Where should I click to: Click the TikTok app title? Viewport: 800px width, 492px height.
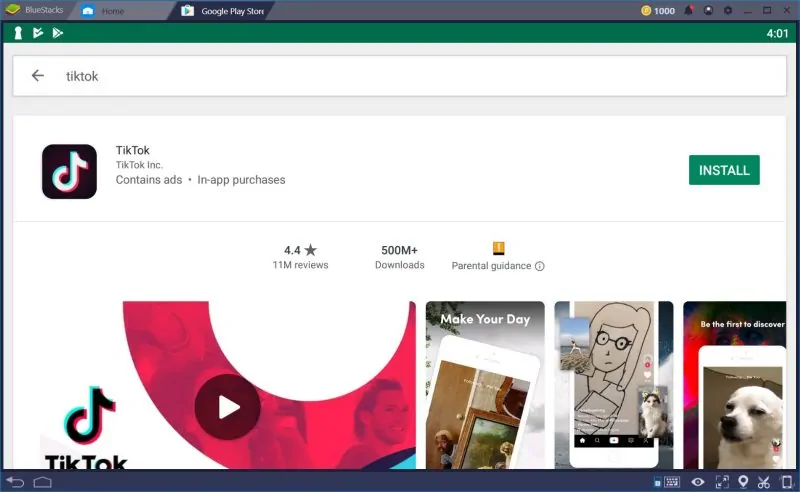133,150
